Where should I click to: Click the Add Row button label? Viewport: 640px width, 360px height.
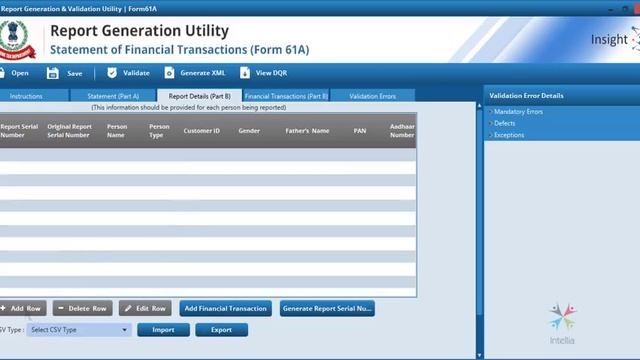[26, 309]
